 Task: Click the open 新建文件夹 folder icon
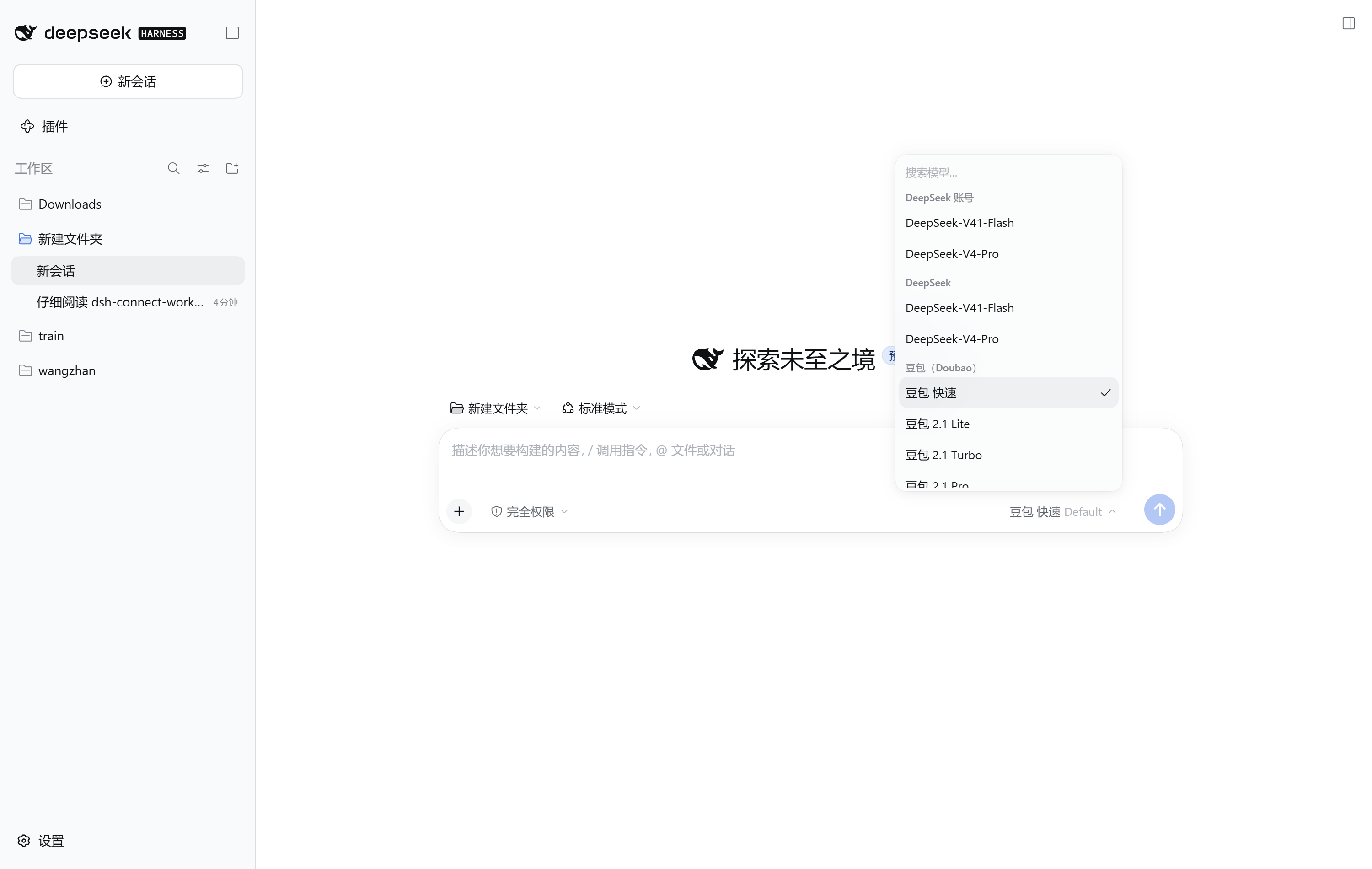tap(25, 239)
